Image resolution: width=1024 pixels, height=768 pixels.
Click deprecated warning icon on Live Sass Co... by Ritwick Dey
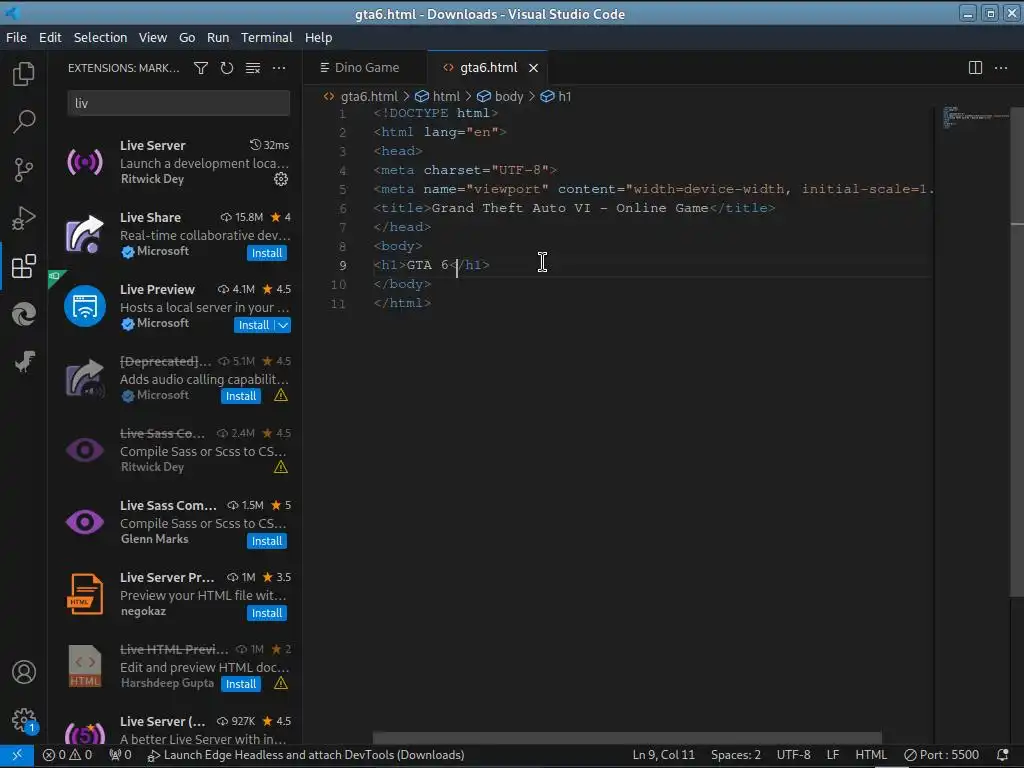281,467
